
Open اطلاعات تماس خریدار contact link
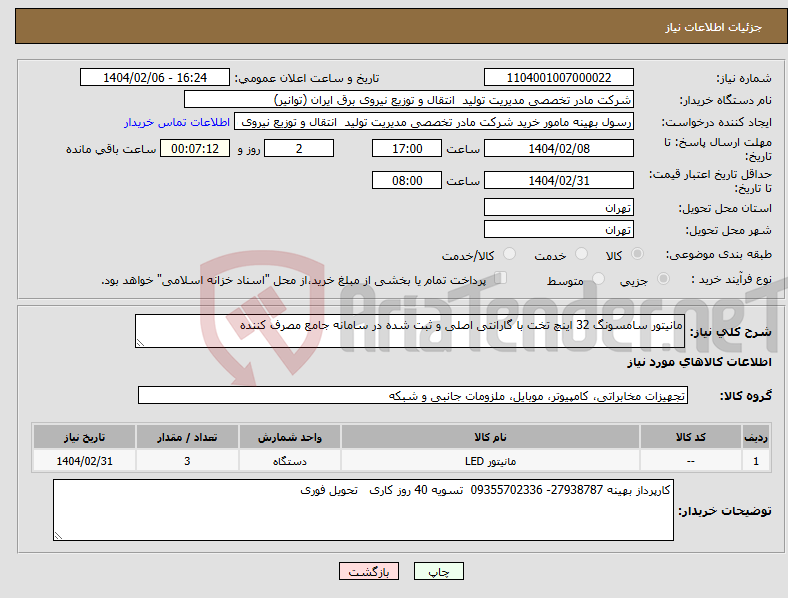(177, 122)
